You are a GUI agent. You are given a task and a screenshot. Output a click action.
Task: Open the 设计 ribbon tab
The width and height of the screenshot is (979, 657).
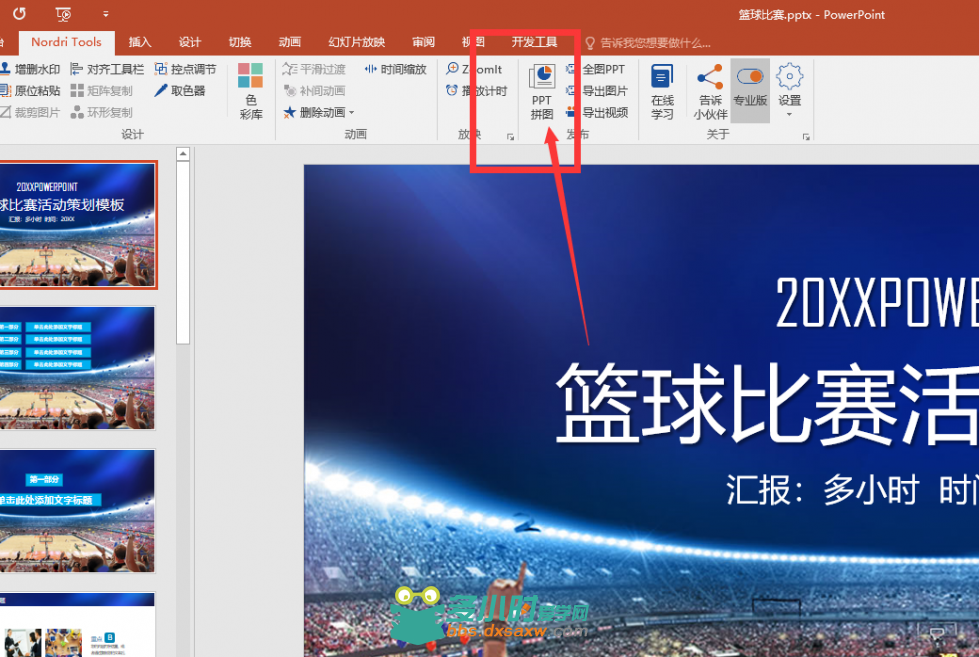[190, 42]
